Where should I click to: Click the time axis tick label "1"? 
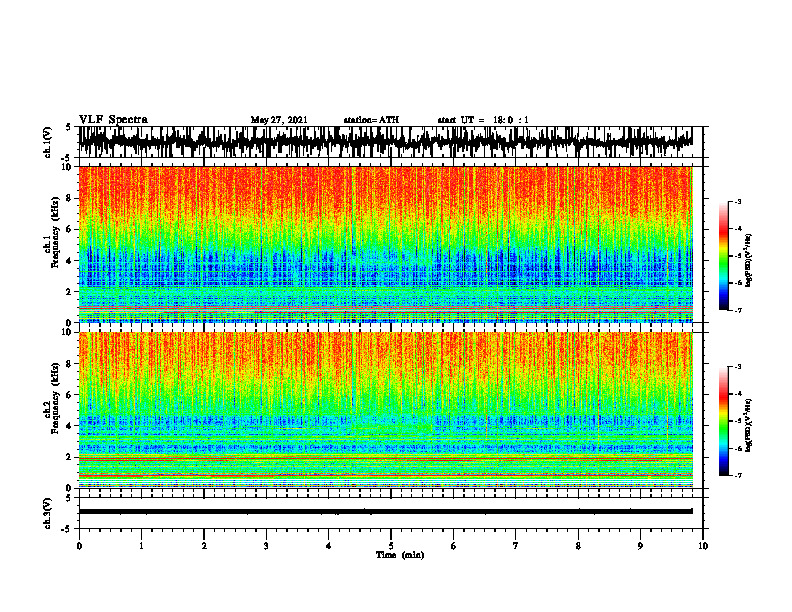141,545
